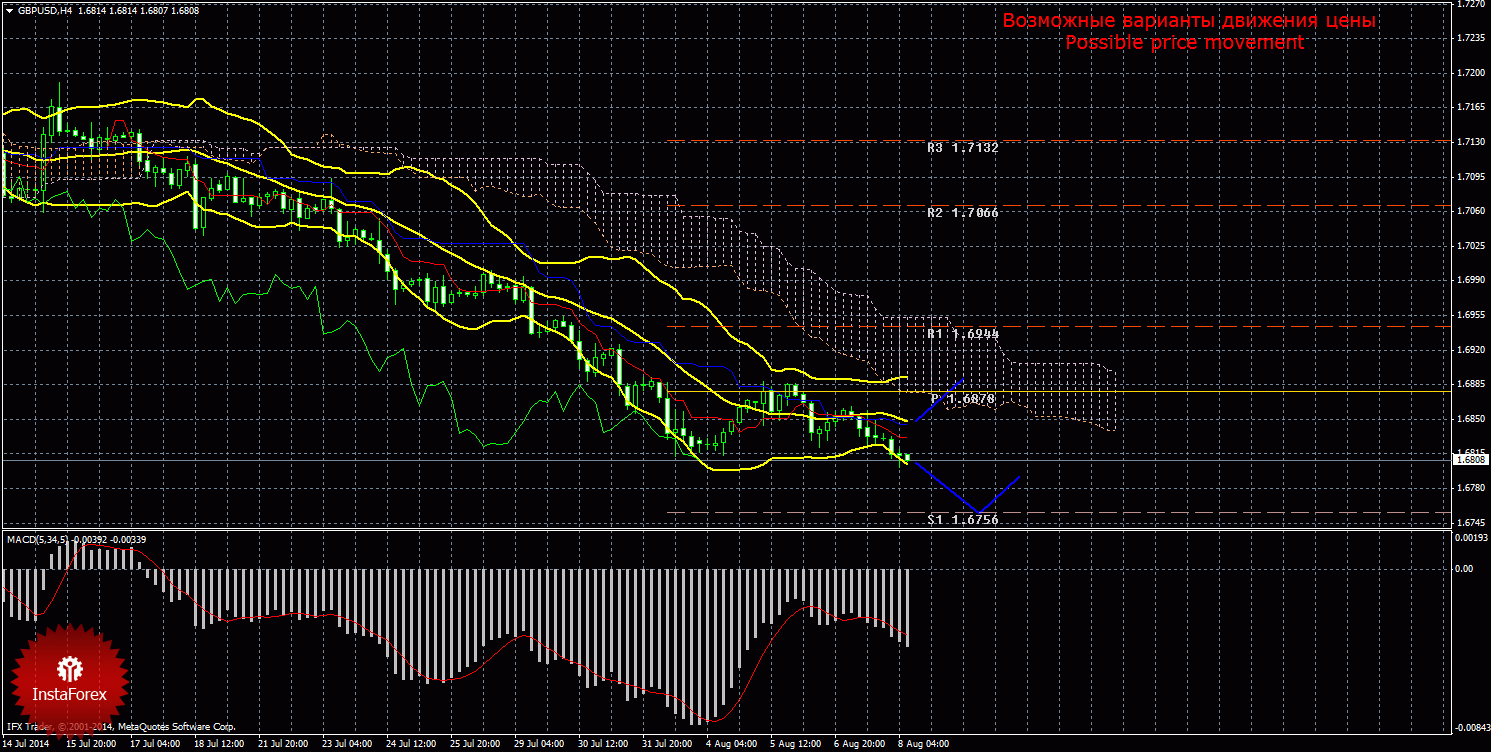
Task: Click the 1.6885 price scale value
Action: pos(1471,384)
